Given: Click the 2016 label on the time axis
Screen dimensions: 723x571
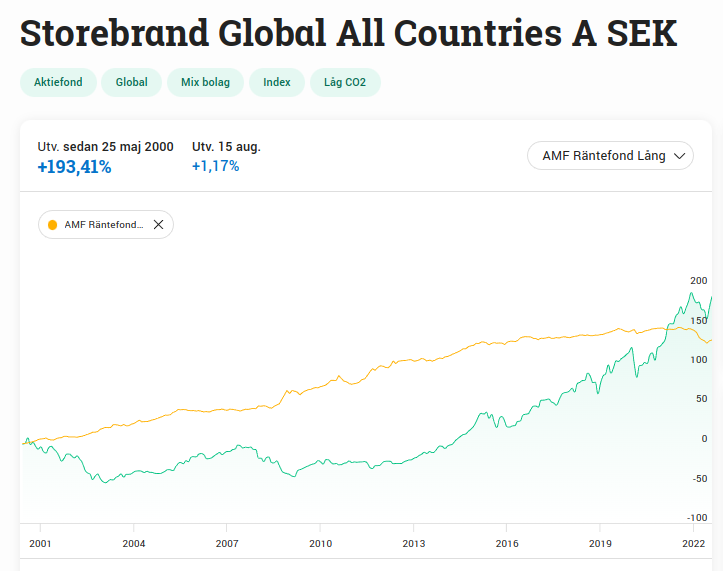Looking at the screenshot, I should click(x=506, y=543).
